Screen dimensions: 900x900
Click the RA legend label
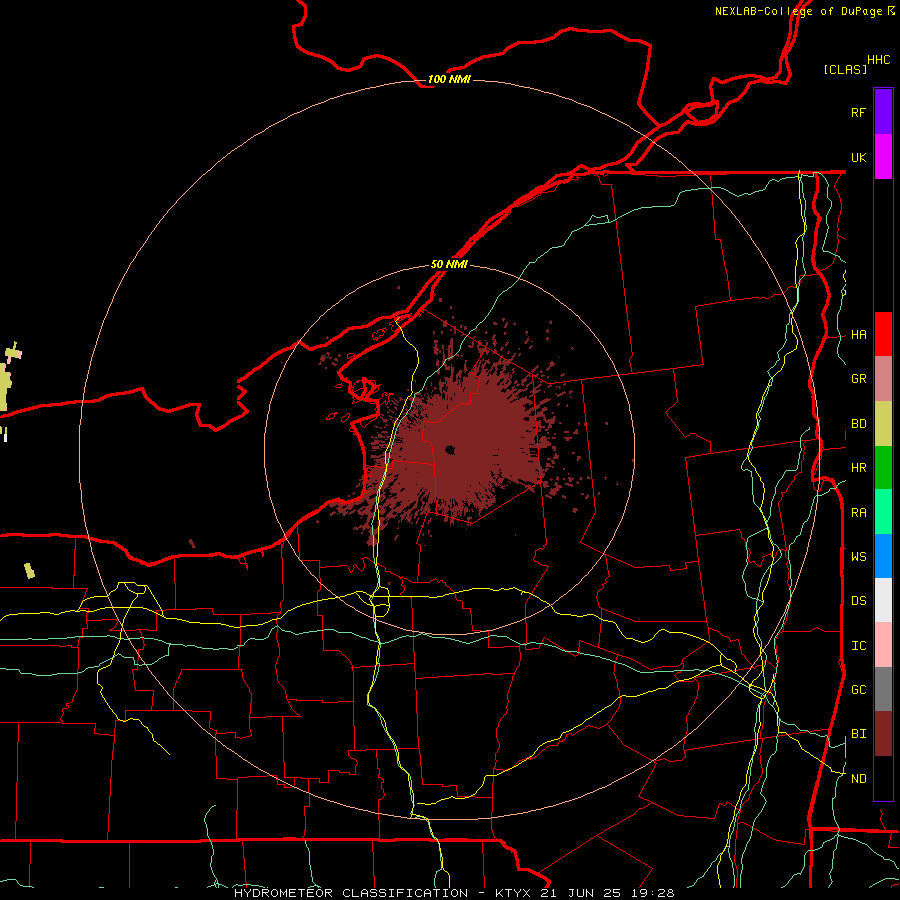click(858, 513)
